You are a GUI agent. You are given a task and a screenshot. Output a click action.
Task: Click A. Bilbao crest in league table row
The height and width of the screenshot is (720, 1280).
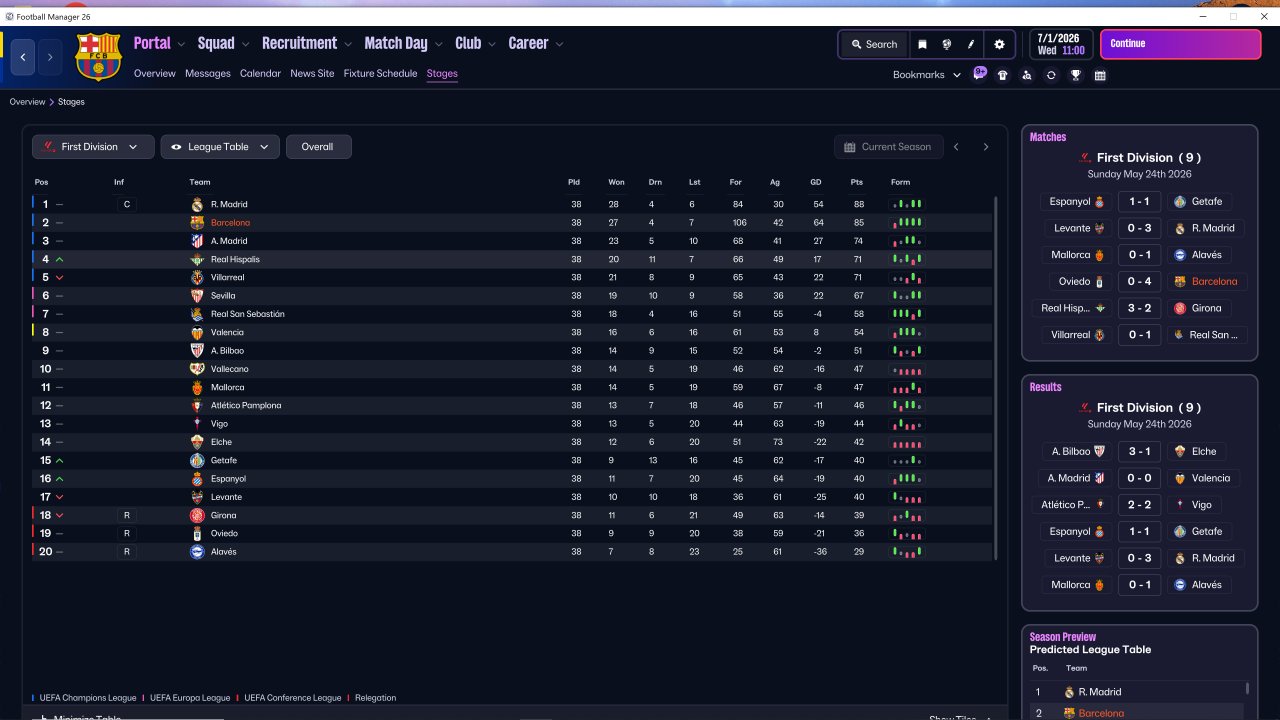click(197, 351)
